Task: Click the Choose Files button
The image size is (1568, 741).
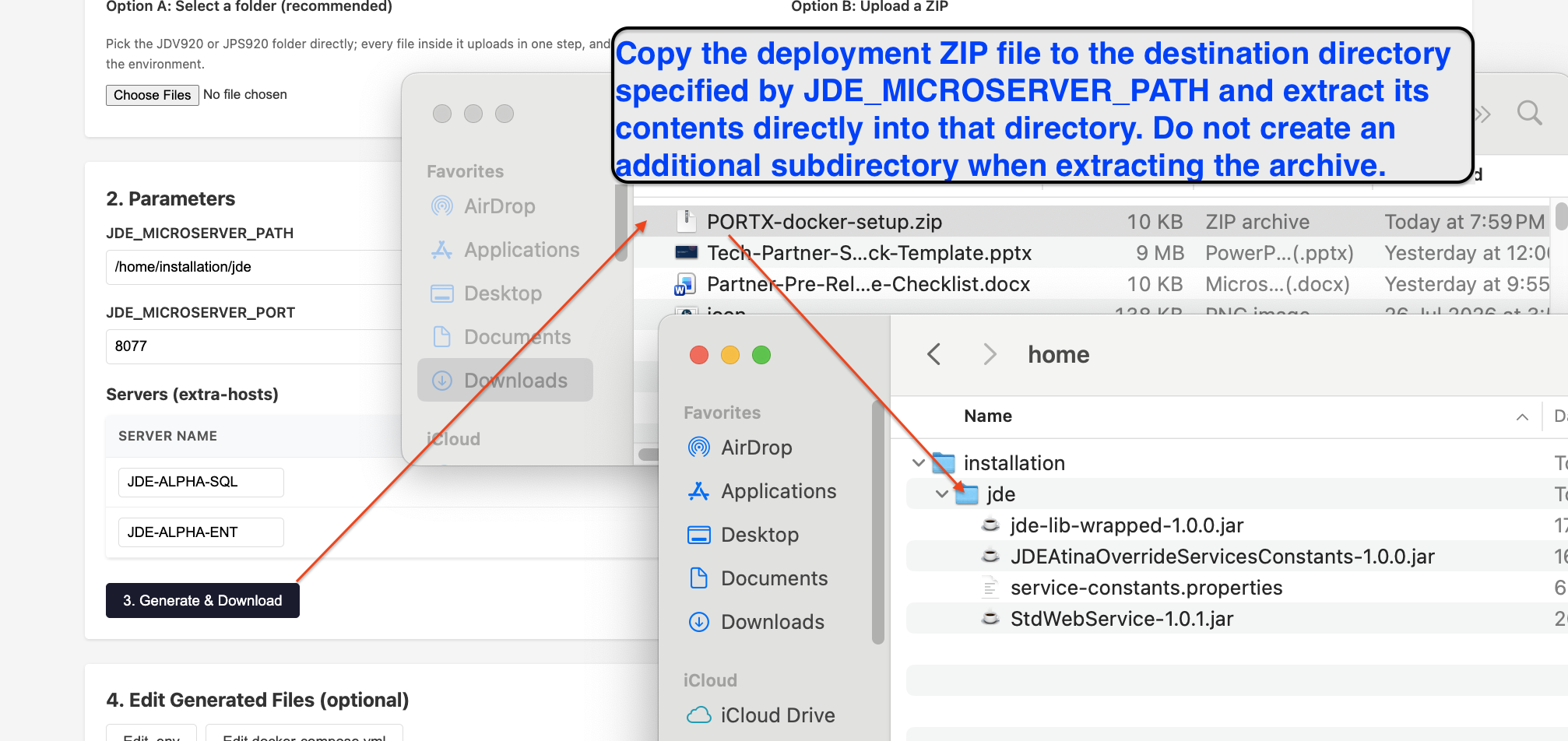Action: [x=153, y=95]
